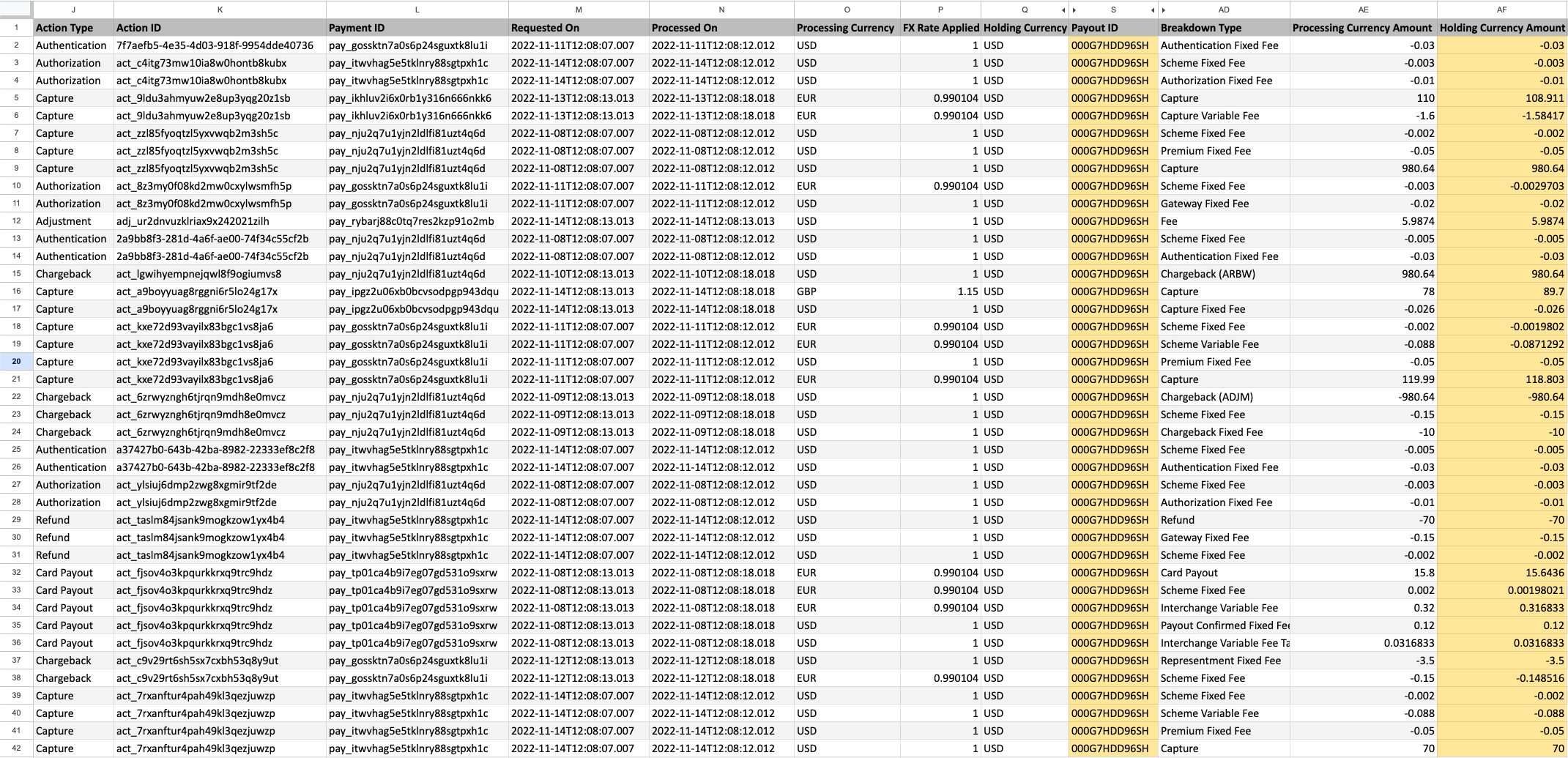
Task: Select row 1 by clicking its row number
Action: pos(16,27)
